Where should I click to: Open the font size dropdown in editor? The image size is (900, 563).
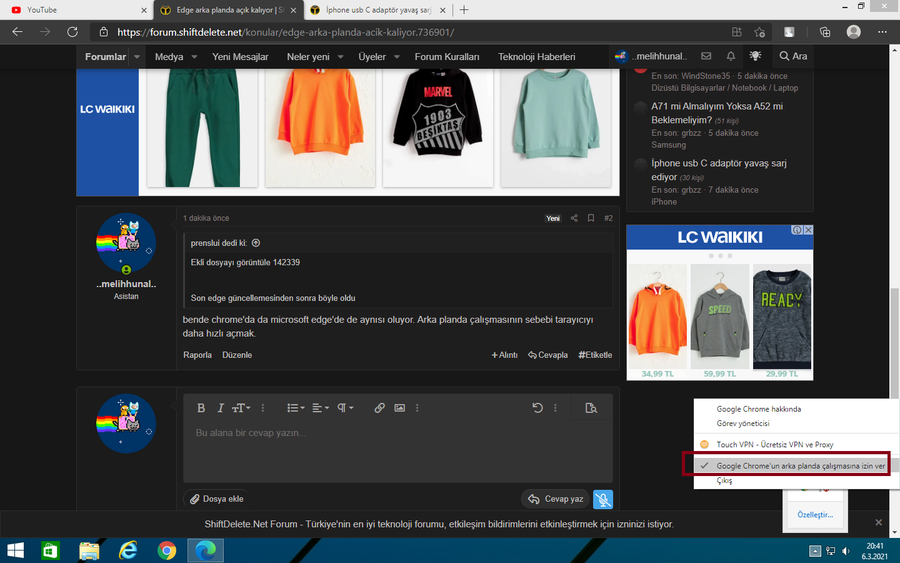[241, 408]
